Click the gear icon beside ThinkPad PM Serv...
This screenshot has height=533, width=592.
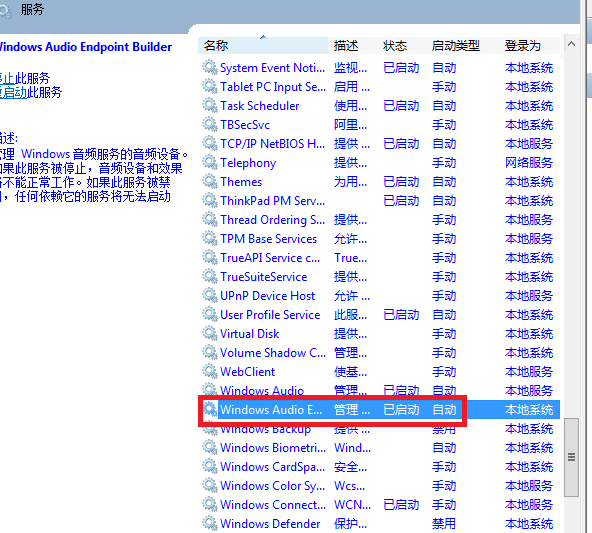pos(210,200)
